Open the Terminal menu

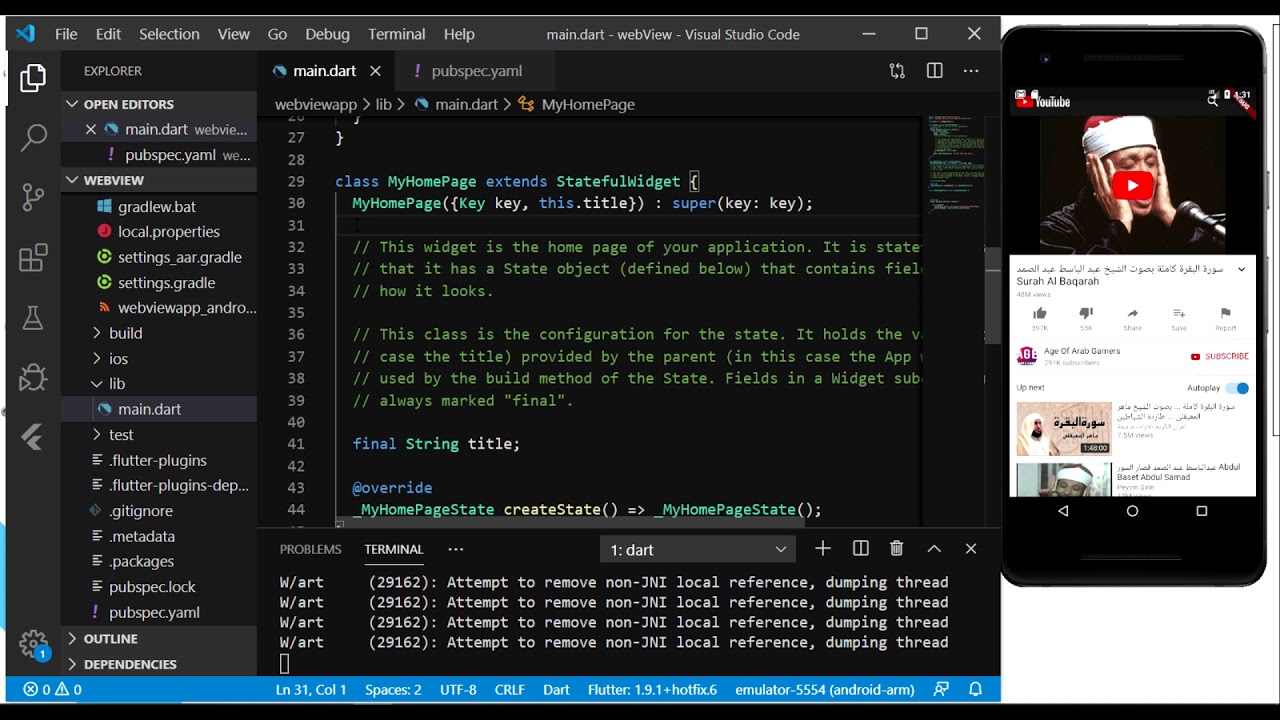[x=396, y=34]
